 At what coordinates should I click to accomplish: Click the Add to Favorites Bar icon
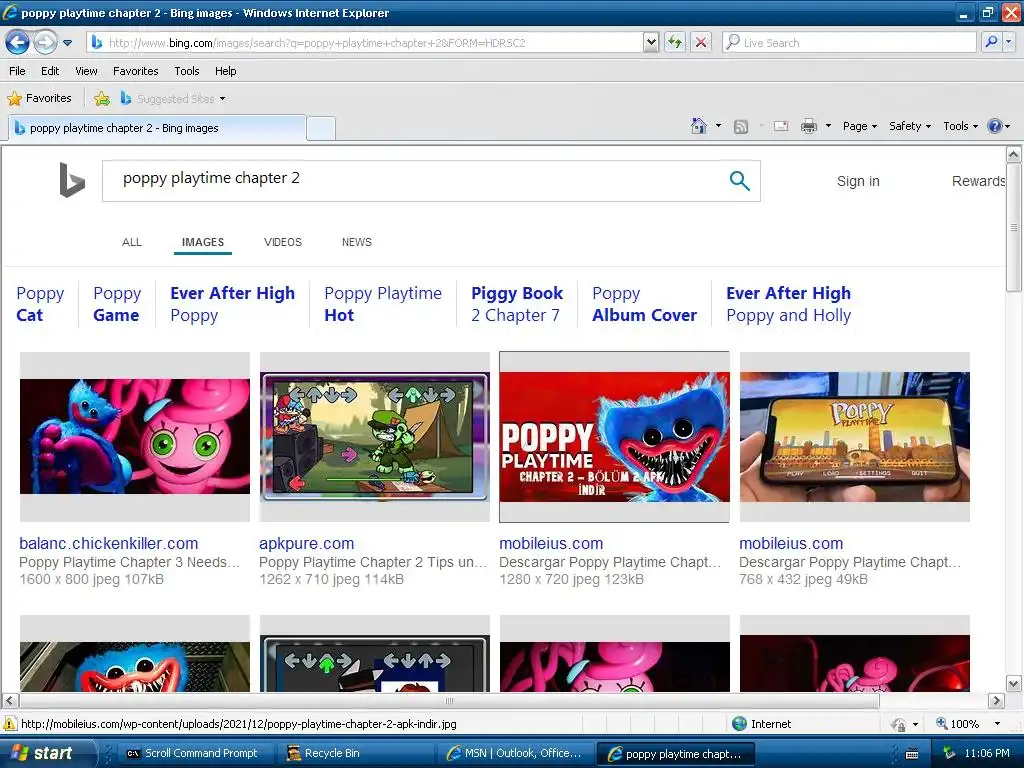click(102, 99)
